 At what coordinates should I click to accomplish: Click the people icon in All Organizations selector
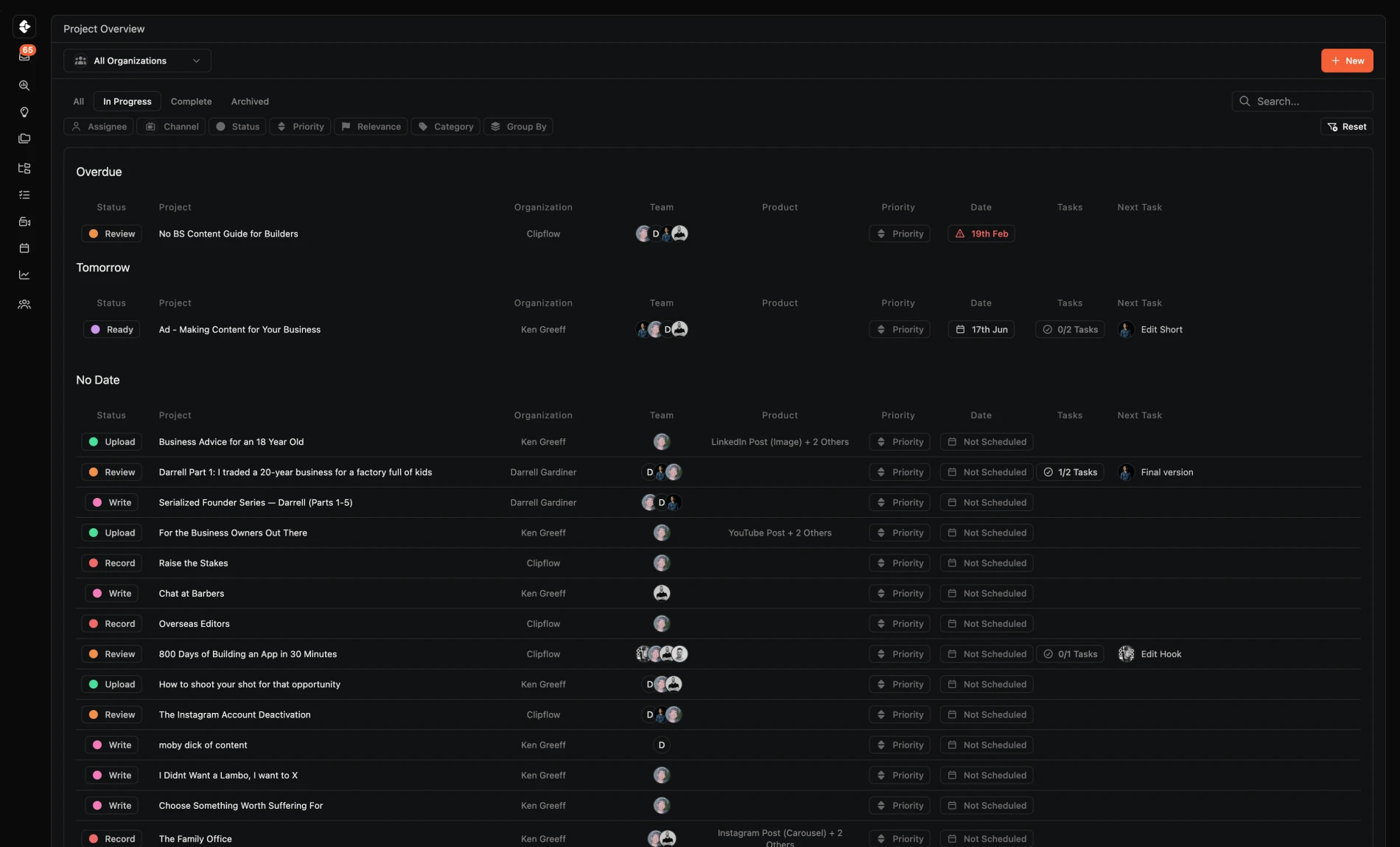80,60
